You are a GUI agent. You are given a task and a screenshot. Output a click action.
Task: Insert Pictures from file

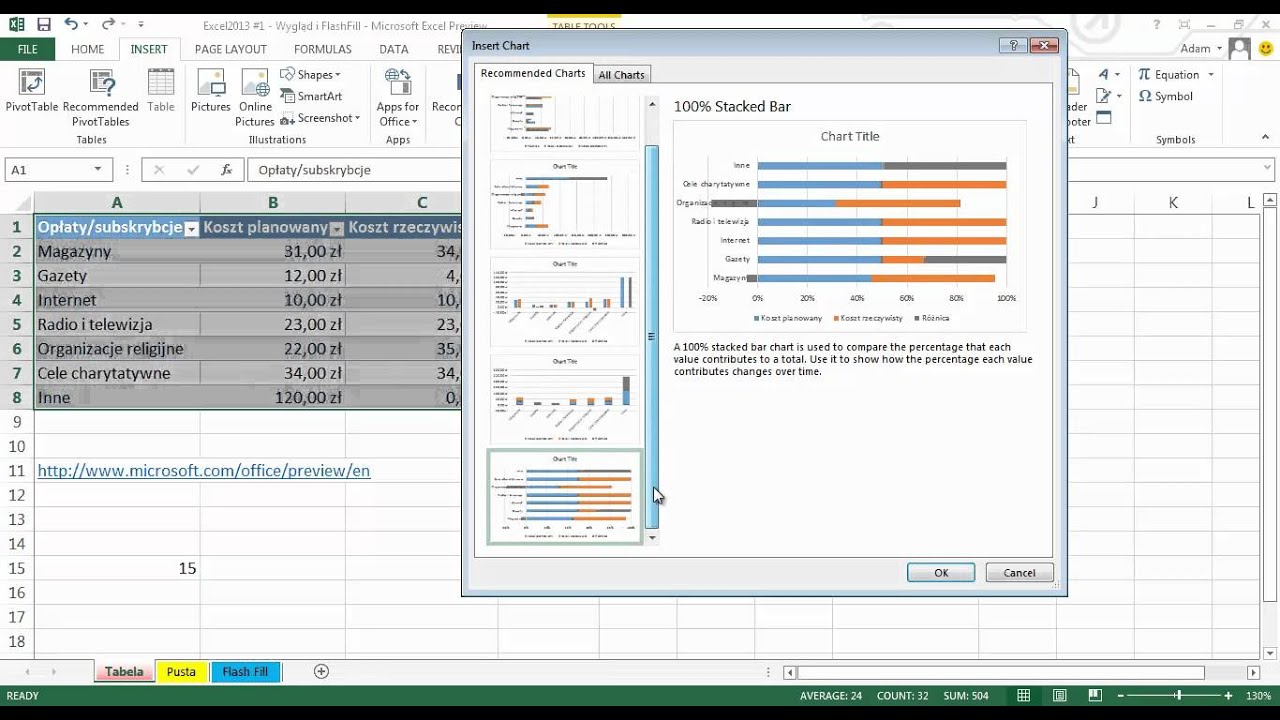pyautogui.click(x=211, y=91)
